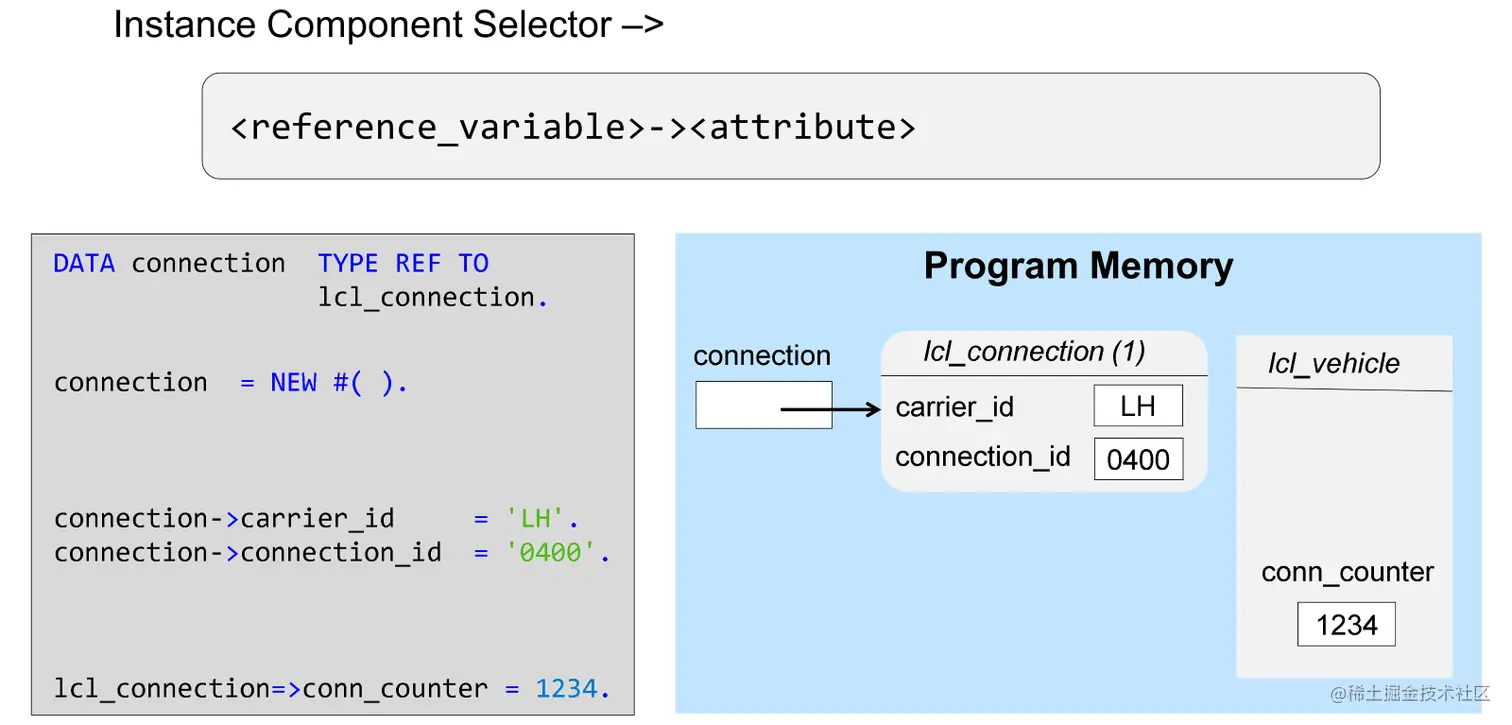Click the carrier_id attribute label
1512x725 pixels.
(x=955, y=406)
